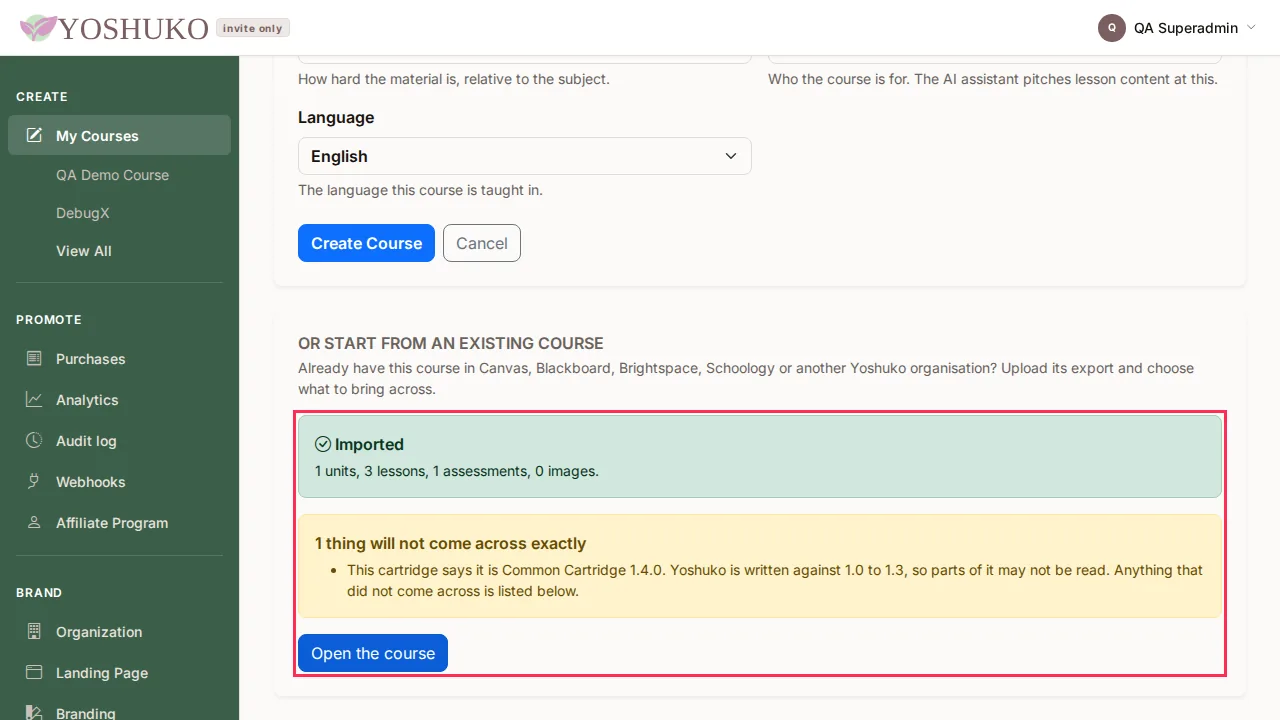1280x720 pixels.
Task: Click the Yoshuko lotus logo icon
Action: click(39, 28)
